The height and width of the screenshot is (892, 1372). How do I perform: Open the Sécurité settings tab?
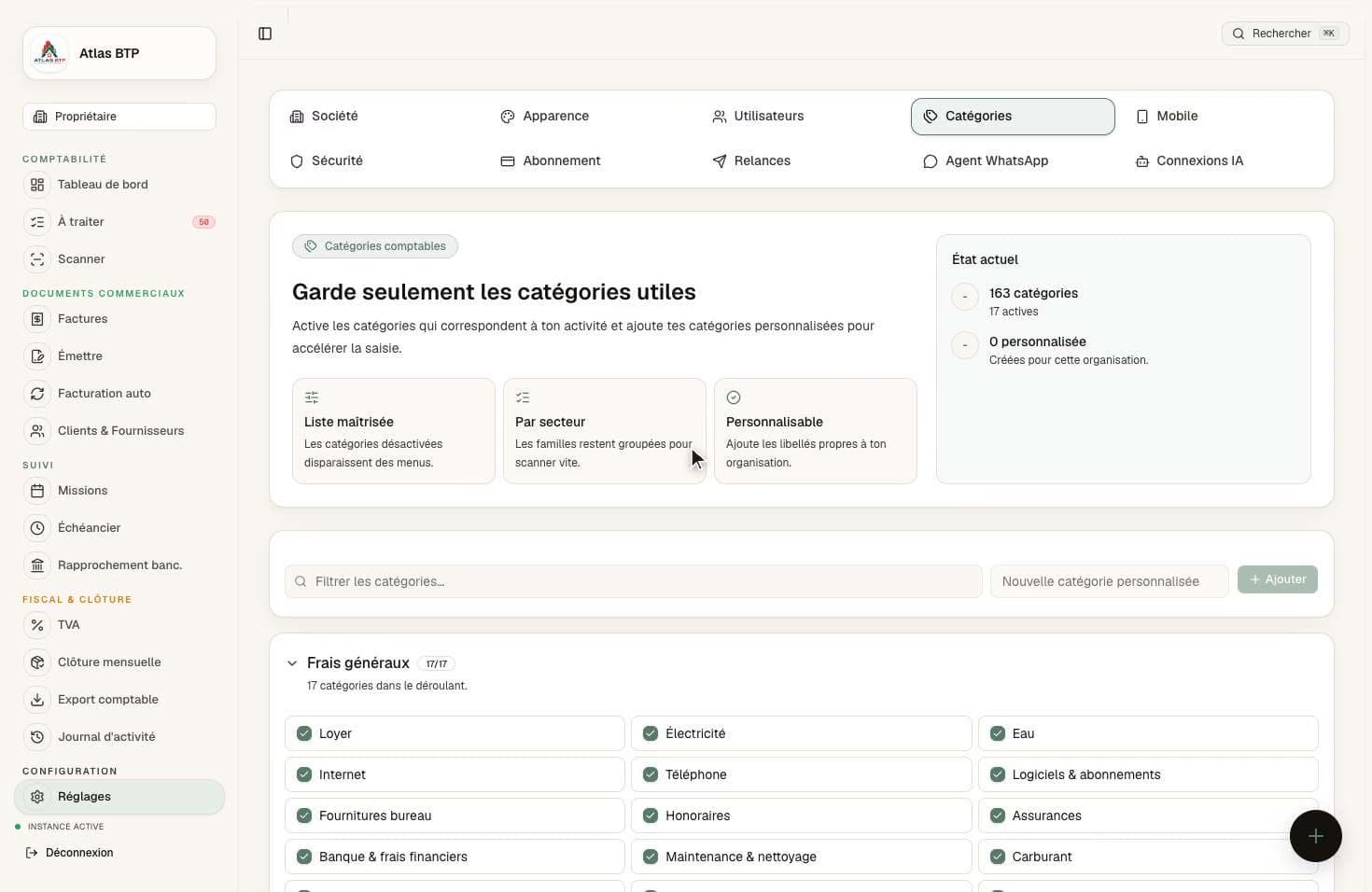coord(380,161)
